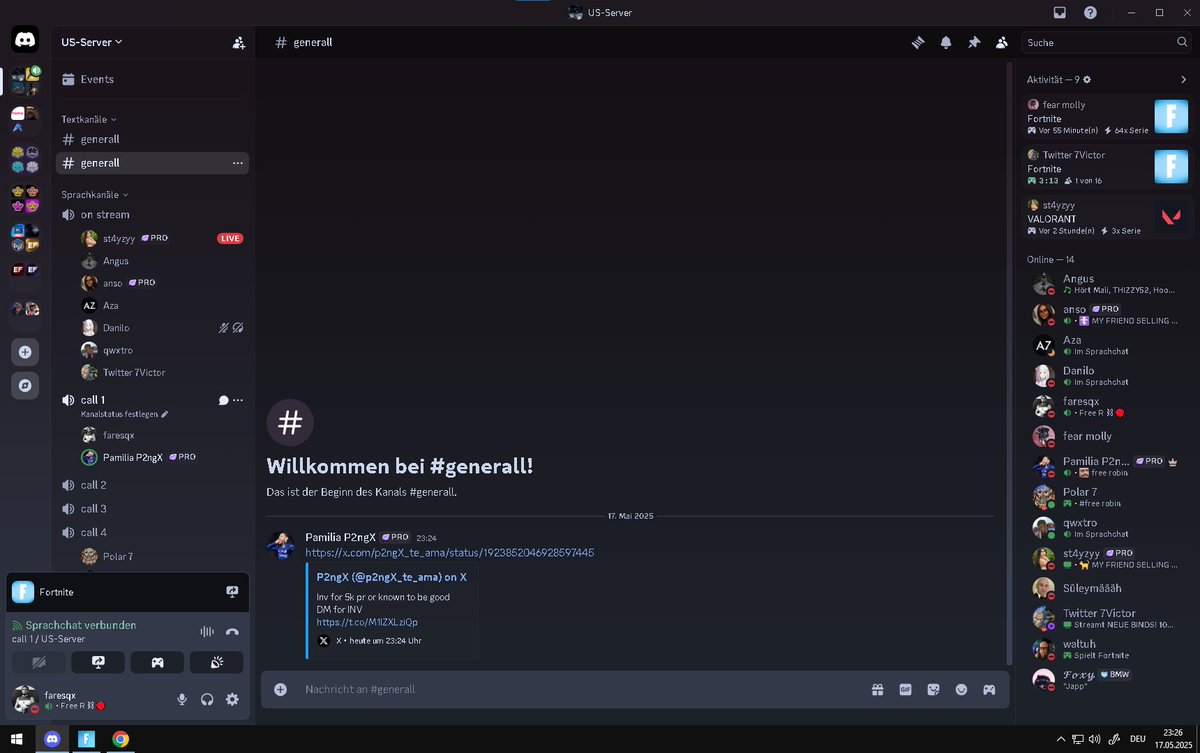Open more options on highlighted generall channel

coord(238,162)
